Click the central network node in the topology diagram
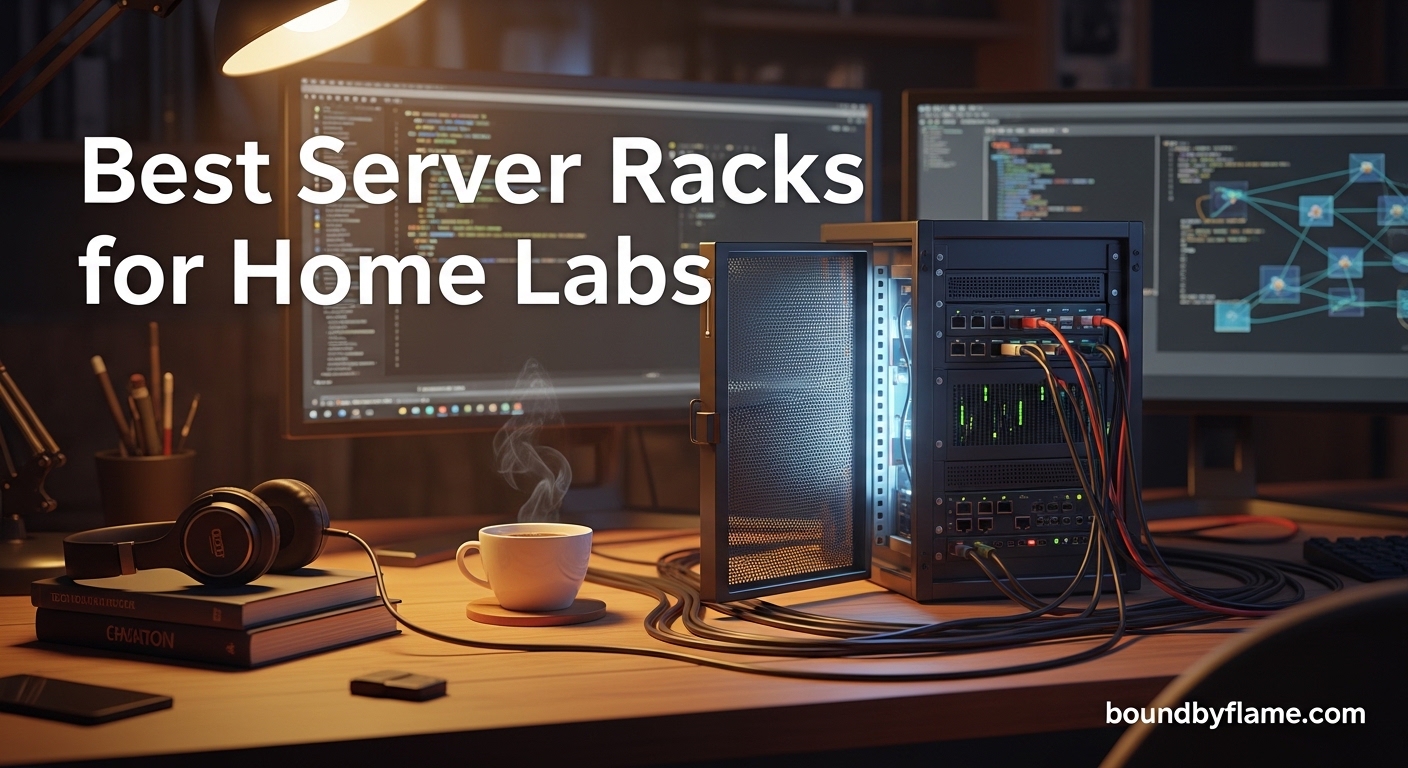 point(1342,261)
